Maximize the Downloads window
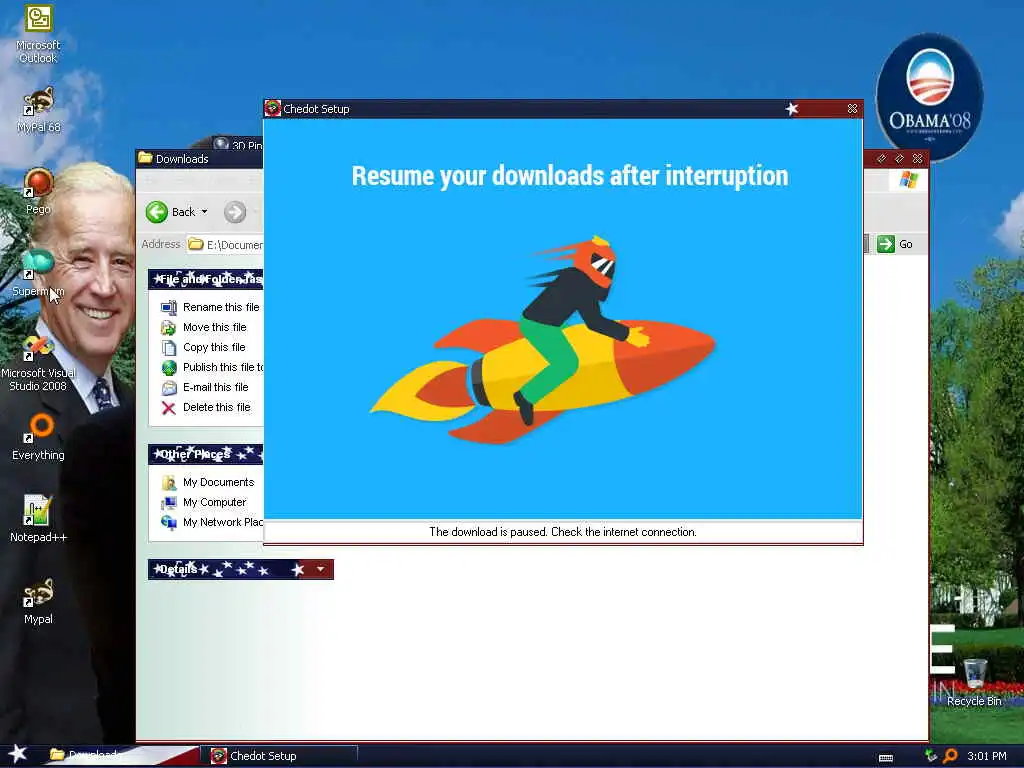The height and width of the screenshot is (768, 1024). click(x=899, y=158)
